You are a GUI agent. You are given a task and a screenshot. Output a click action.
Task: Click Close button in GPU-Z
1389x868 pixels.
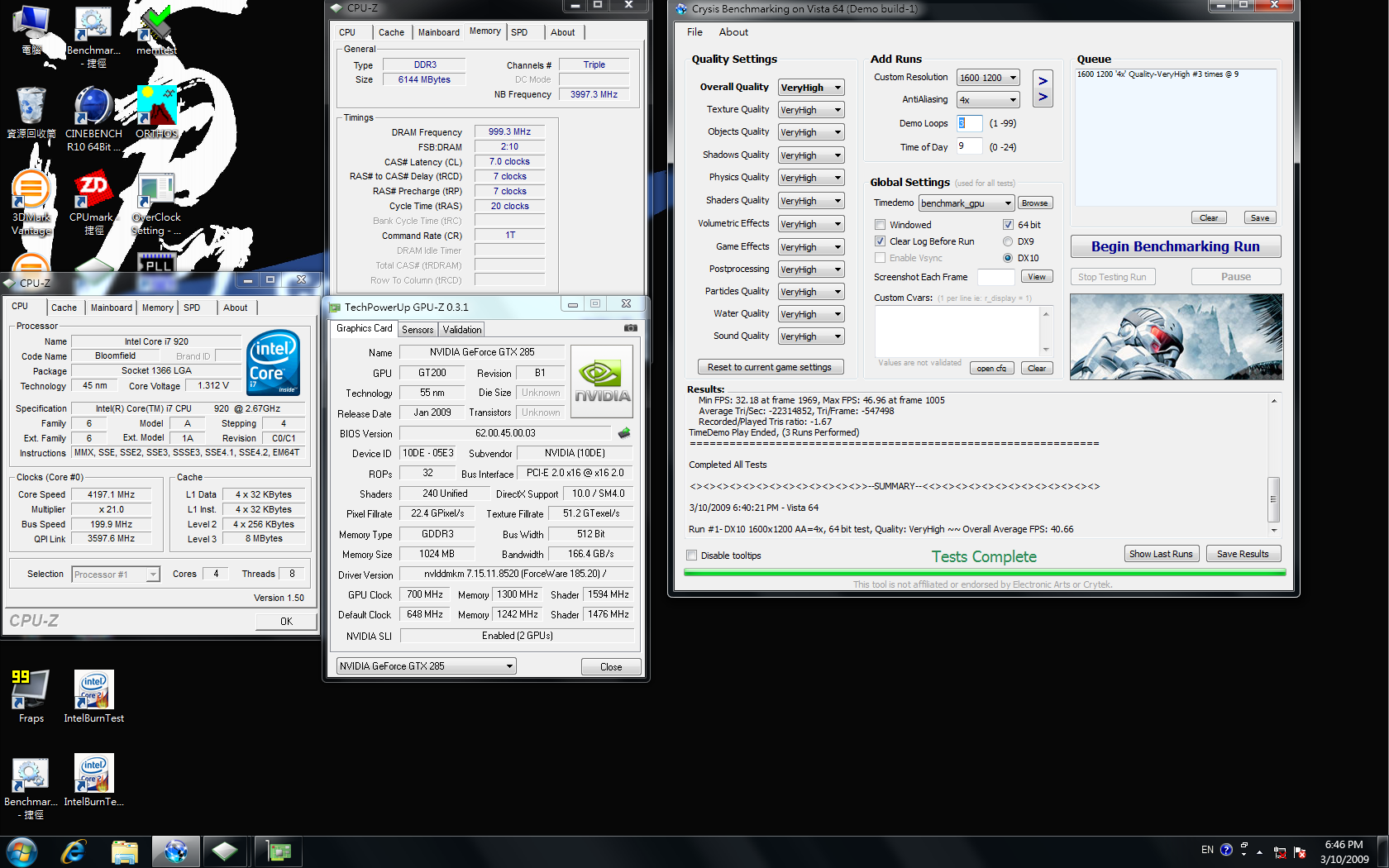pos(611,667)
